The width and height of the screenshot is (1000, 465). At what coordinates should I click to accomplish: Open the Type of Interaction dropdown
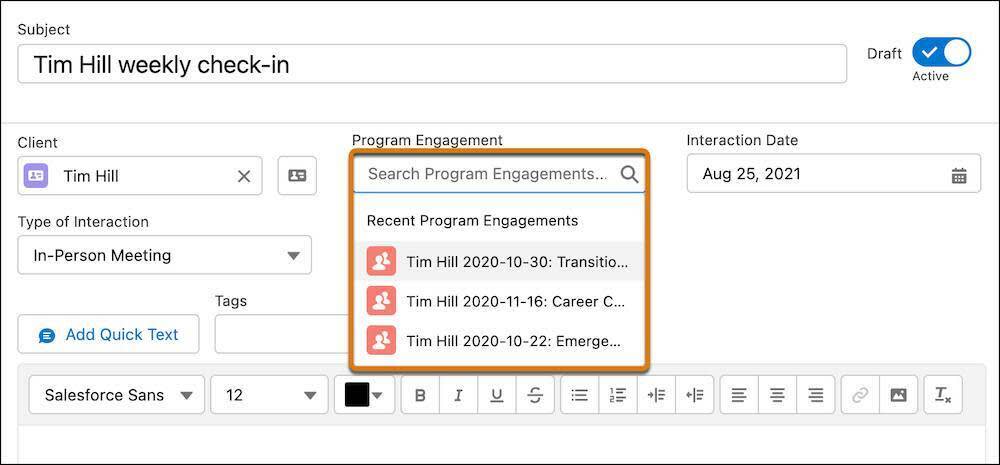[x=165, y=255]
